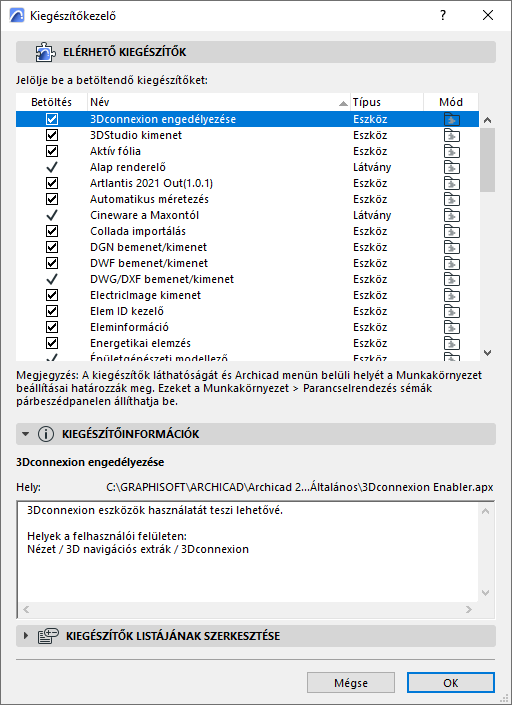Screen dimensions: 512x705
Task: Click the mode folder icon for 3Dconnexion engedélyezése
Action: (x=452, y=119)
